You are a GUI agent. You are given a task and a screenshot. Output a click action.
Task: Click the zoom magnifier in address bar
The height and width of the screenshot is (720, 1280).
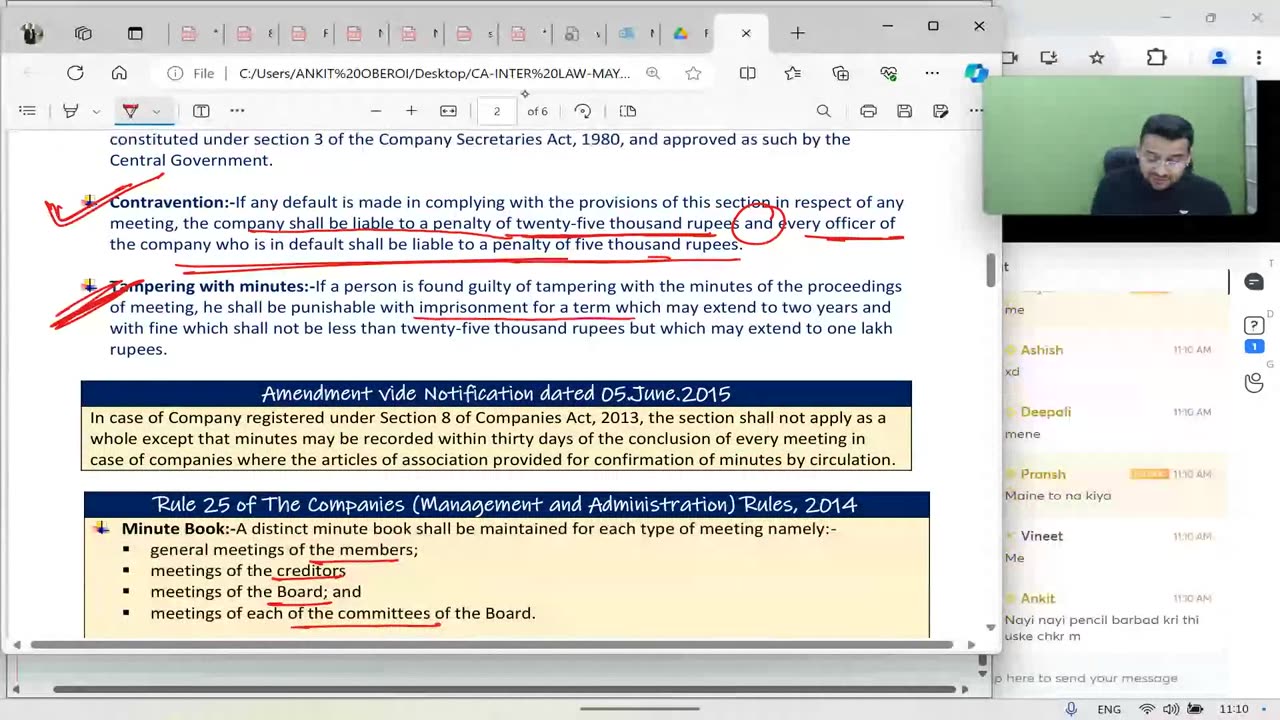click(x=653, y=73)
